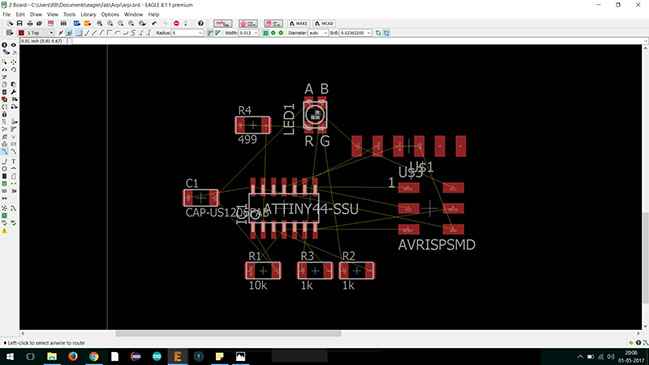Choose the Rotate tool in the left toolbar
649x365 pixels.
pyautogui.click(x=14, y=70)
